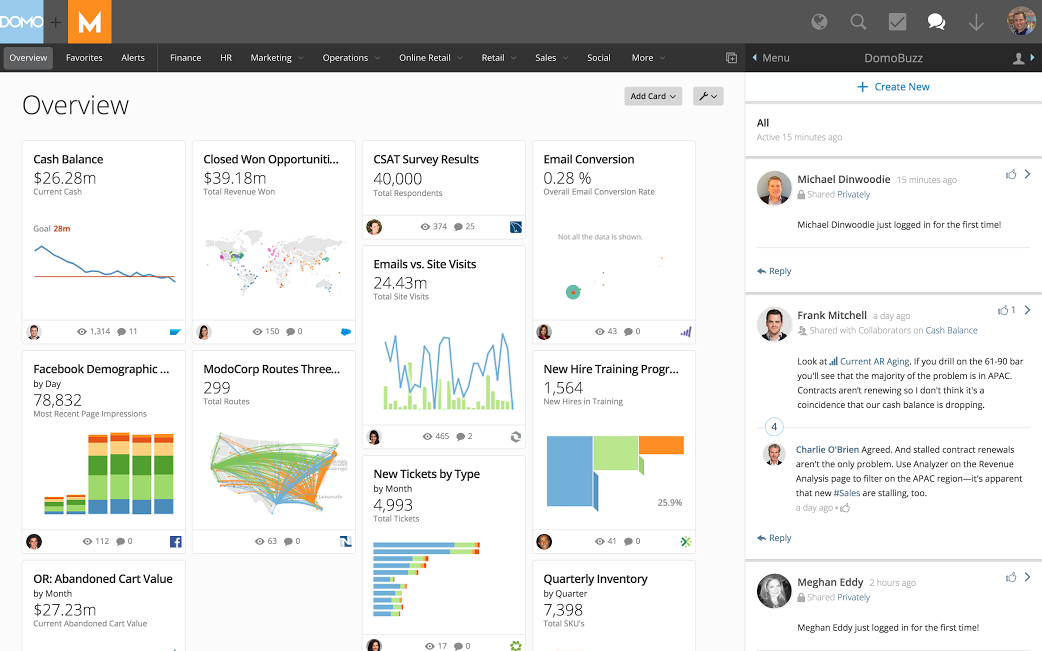Open the Cash Balance link in Buzz
The width and height of the screenshot is (1042, 651).
[951, 330]
